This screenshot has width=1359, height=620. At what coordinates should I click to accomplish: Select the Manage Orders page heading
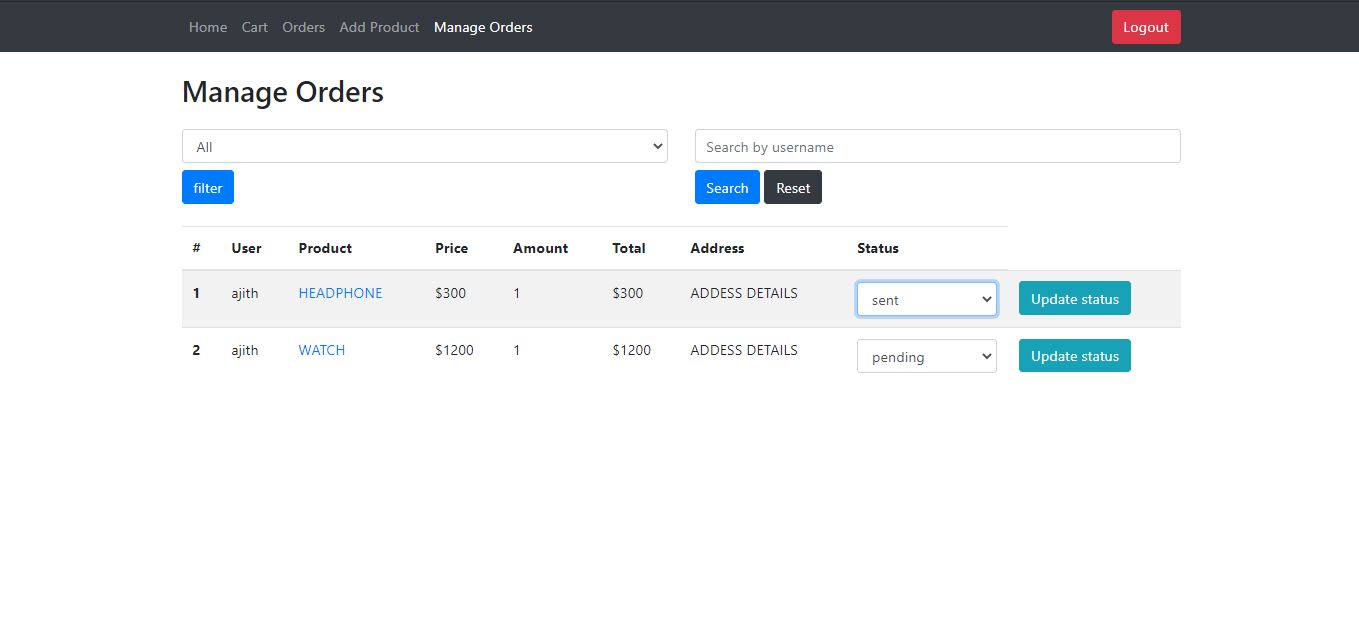pyautogui.click(x=283, y=92)
